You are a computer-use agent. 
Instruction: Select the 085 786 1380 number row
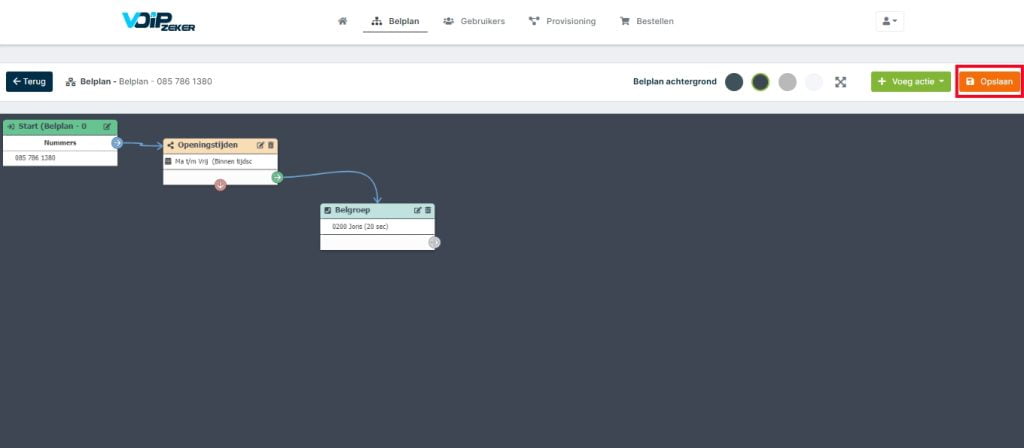[x=60, y=158]
